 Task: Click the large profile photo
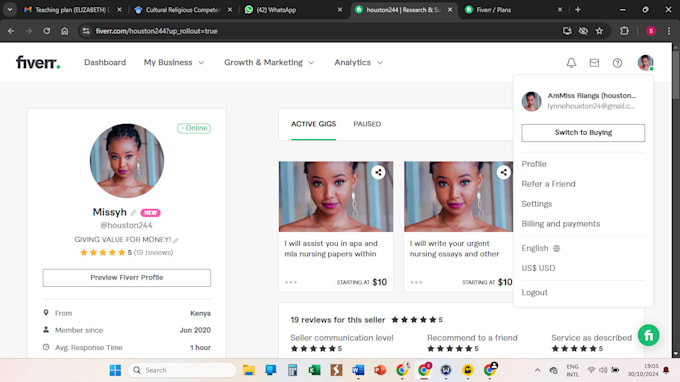click(127, 161)
